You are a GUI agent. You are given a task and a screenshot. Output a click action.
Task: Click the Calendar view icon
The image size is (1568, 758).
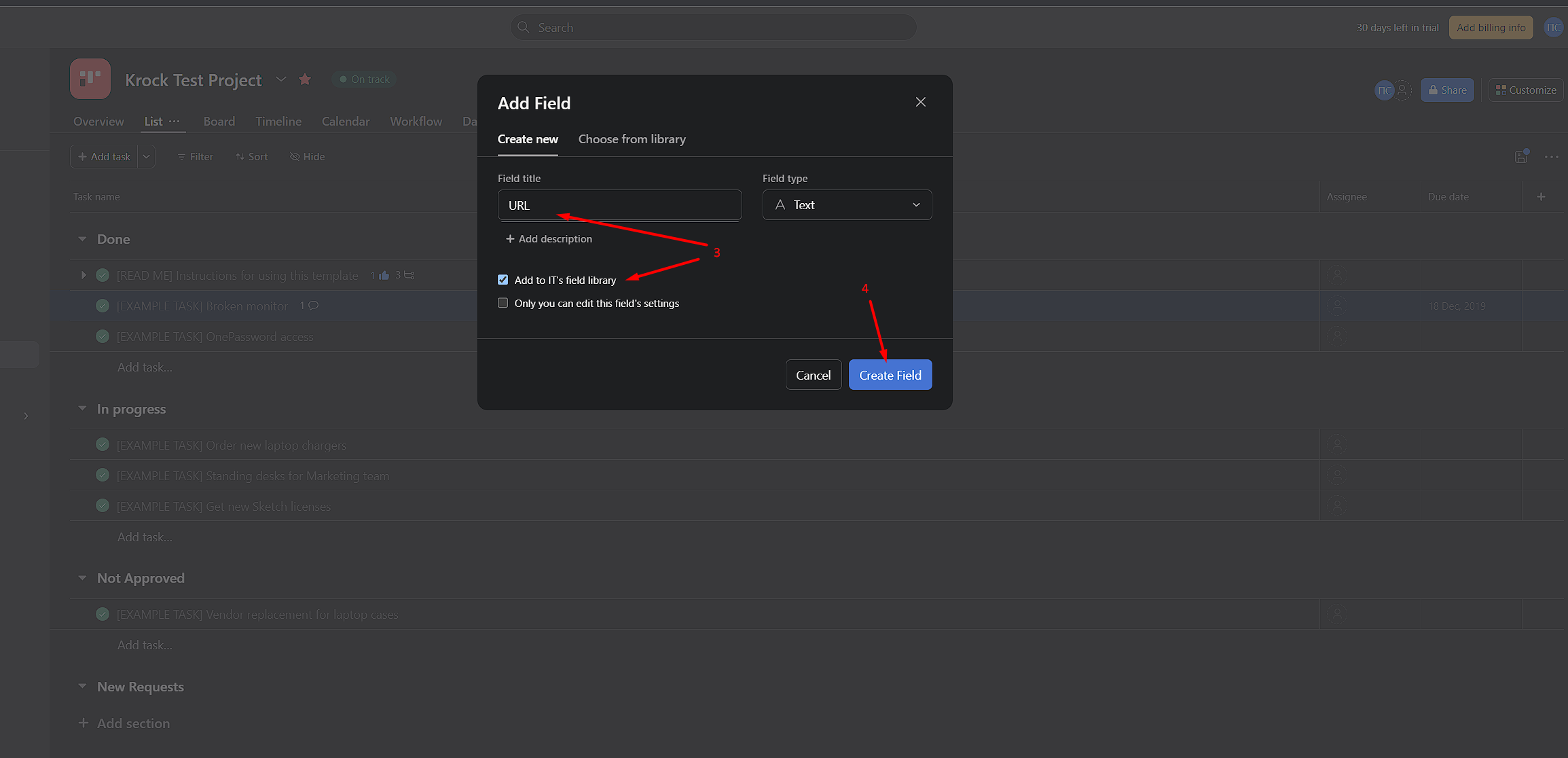[x=345, y=120]
